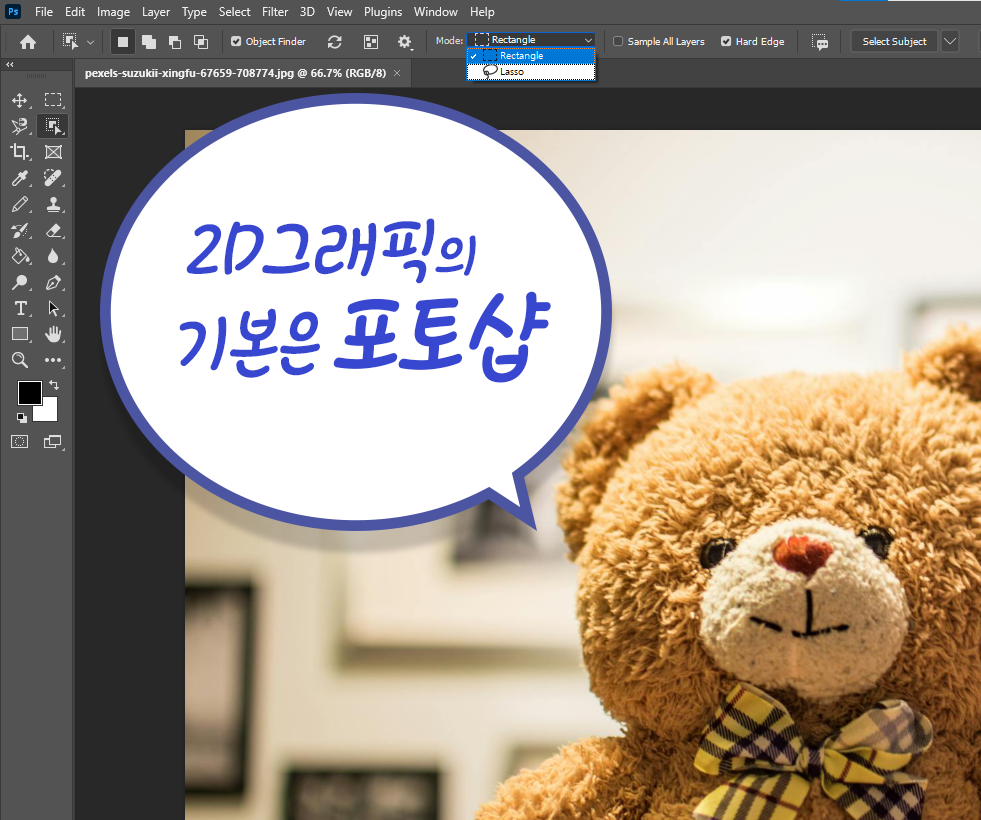Select the Lasso tool in toolbar

[19, 126]
